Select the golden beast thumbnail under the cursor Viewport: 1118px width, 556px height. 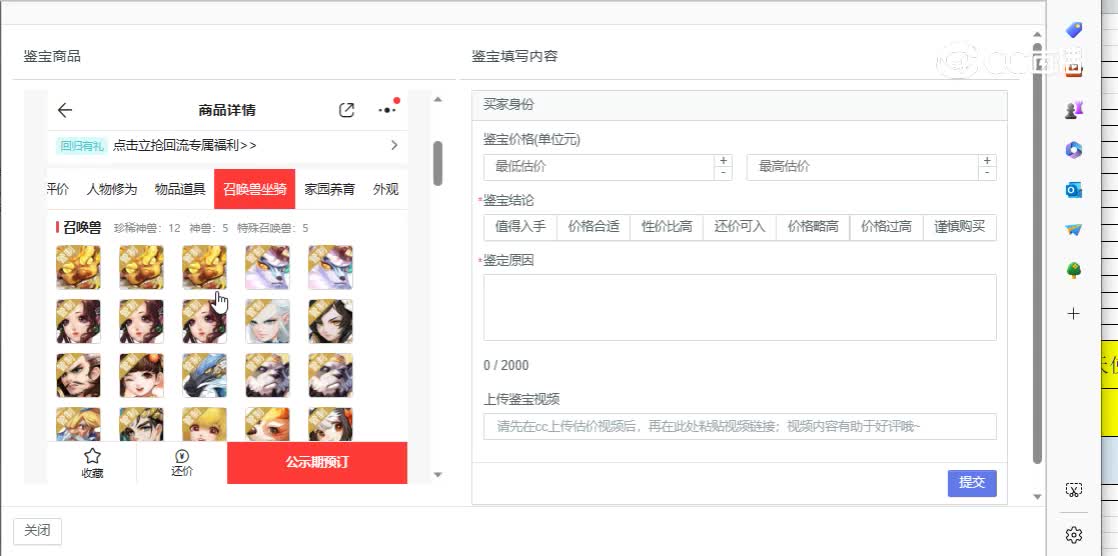coord(204,267)
